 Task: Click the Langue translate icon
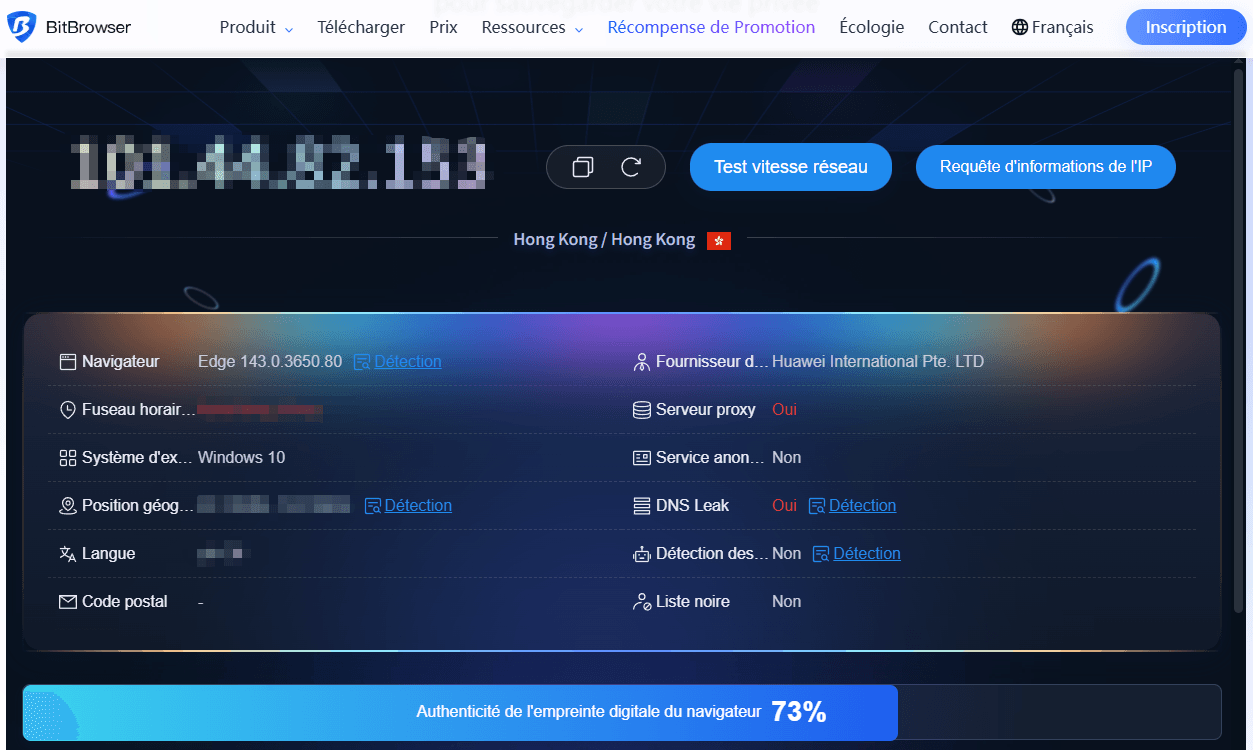coord(68,554)
